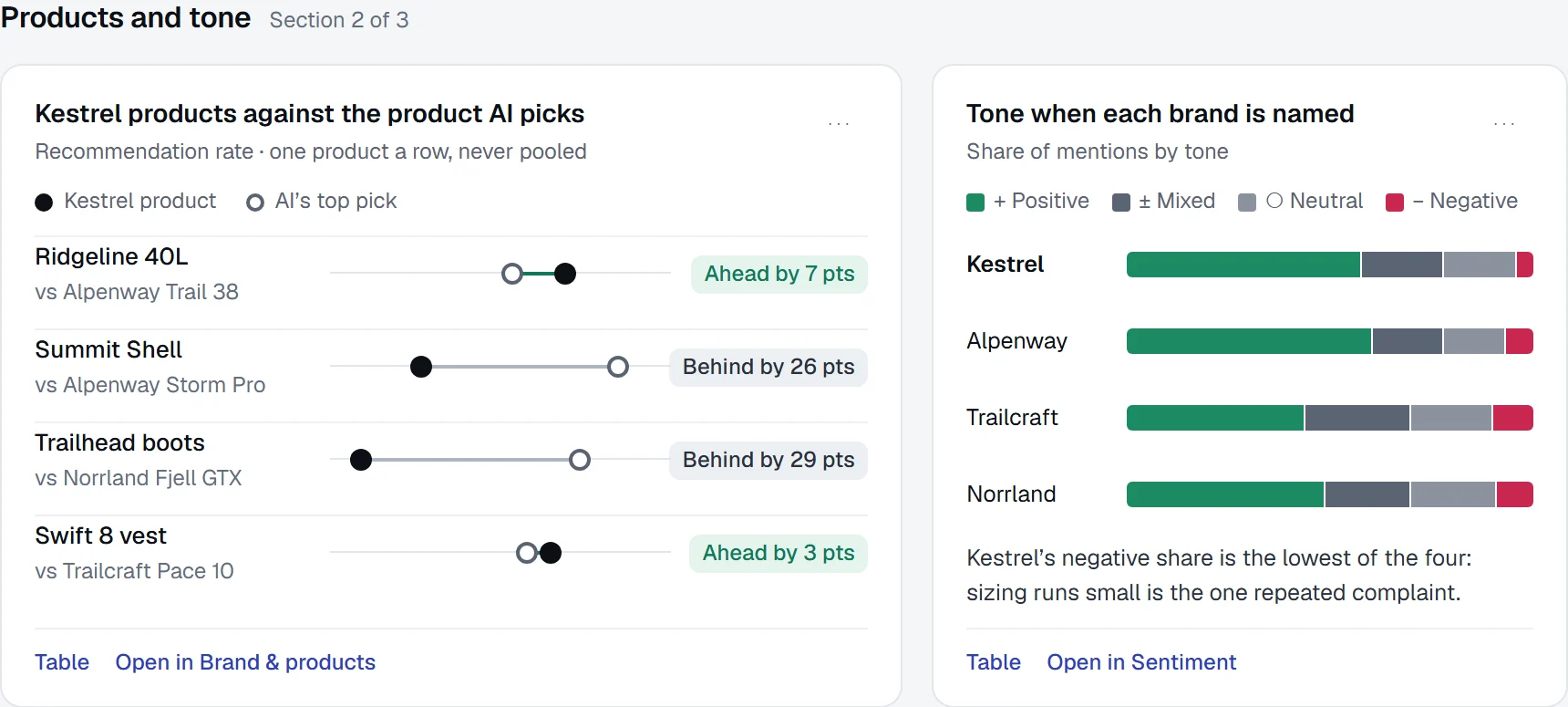Open in Sentiment
Screen dimensions: 1568x707
1141,662
